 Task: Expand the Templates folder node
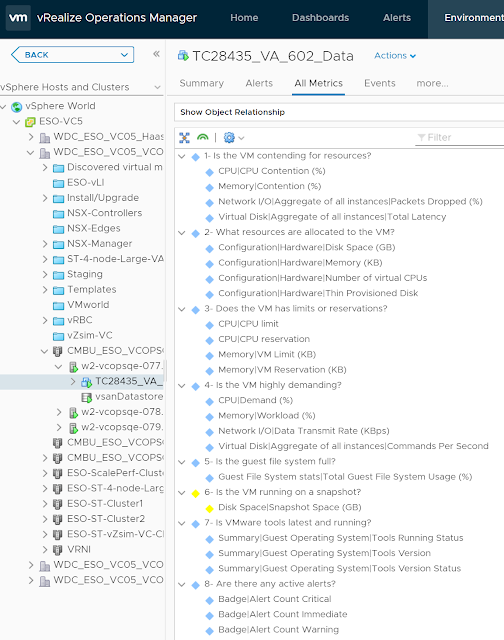pos(45,290)
